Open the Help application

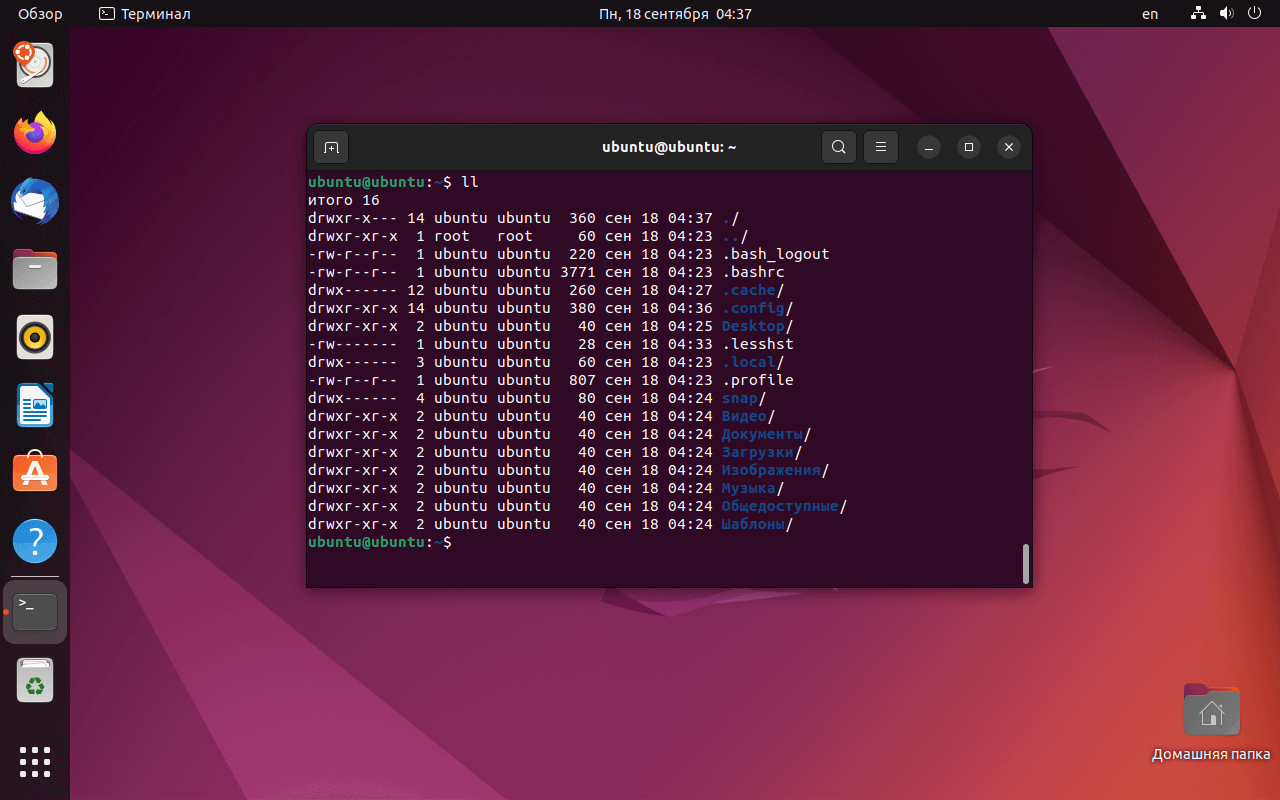[x=35, y=541]
